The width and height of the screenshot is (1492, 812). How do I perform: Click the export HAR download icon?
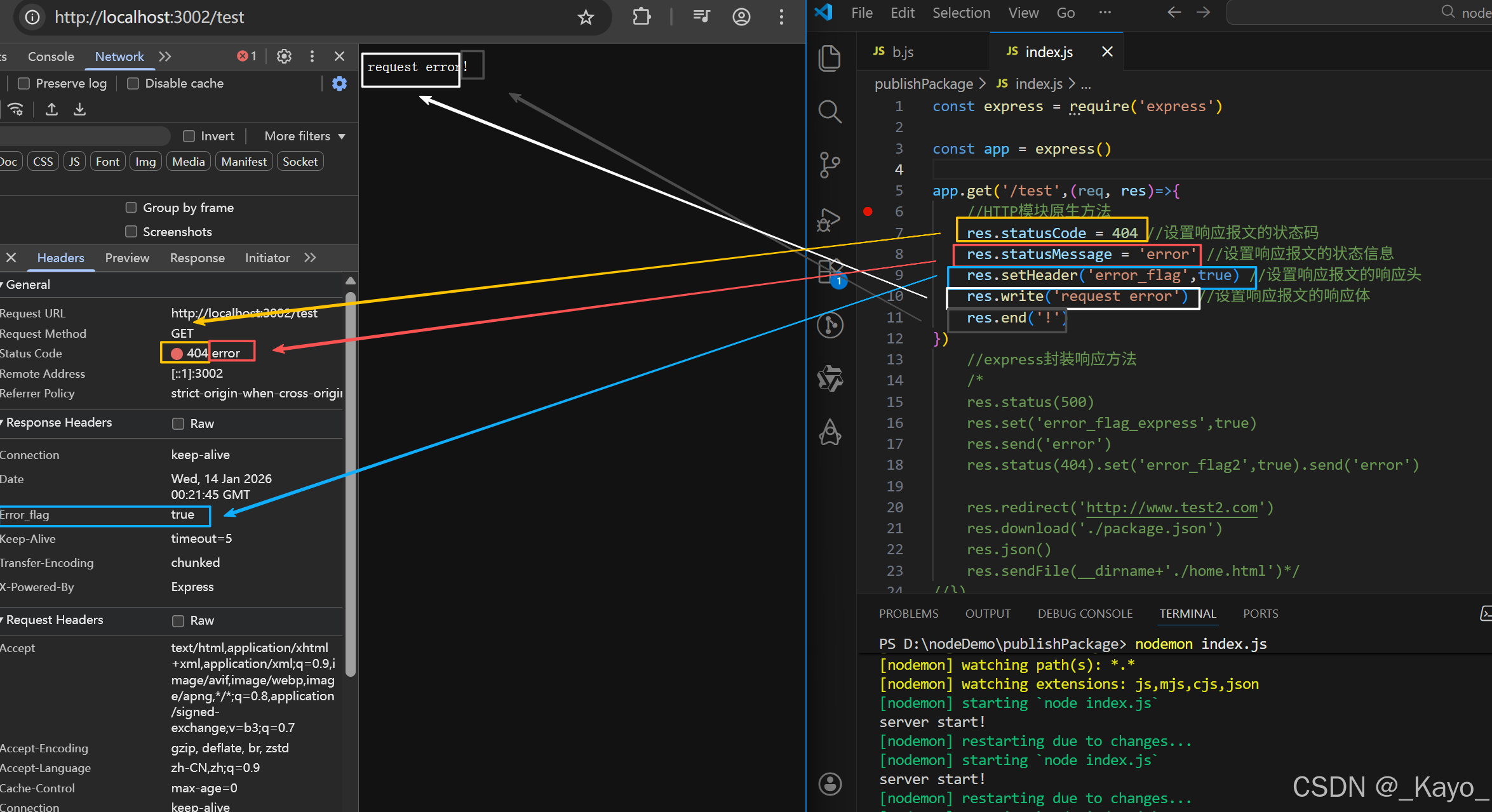tap(79, 109)
